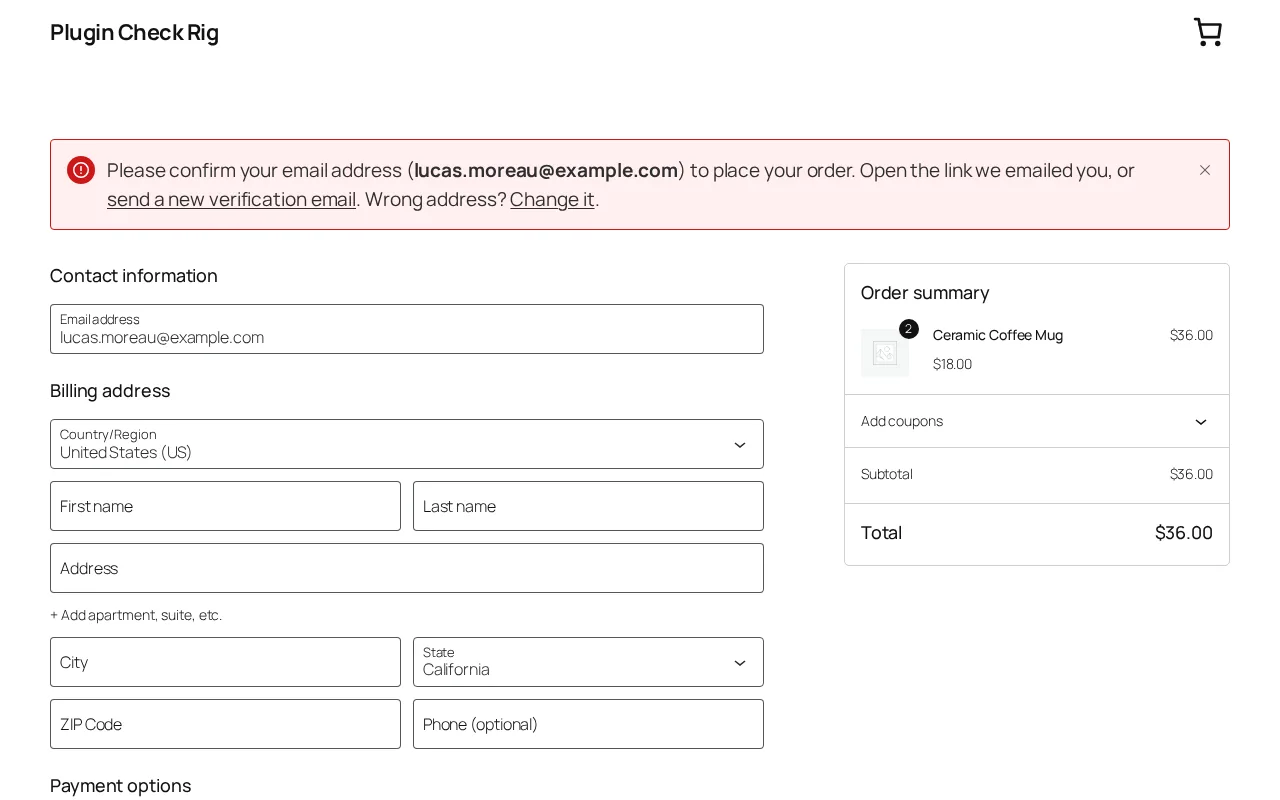This screenshot has height=800, width=1280.
Task: Click the Subtotal label
Action: pyautogui.click(x=887, y=474)
